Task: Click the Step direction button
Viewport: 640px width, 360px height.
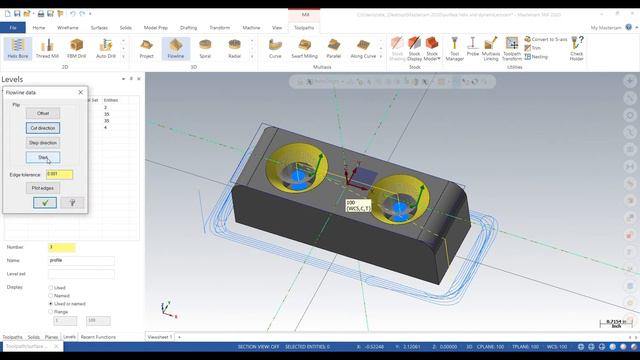Action: [x=43, y=143]
